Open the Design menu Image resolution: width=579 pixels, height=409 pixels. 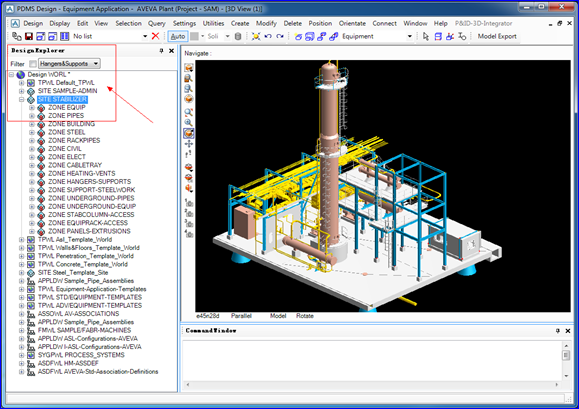point(33,23)
